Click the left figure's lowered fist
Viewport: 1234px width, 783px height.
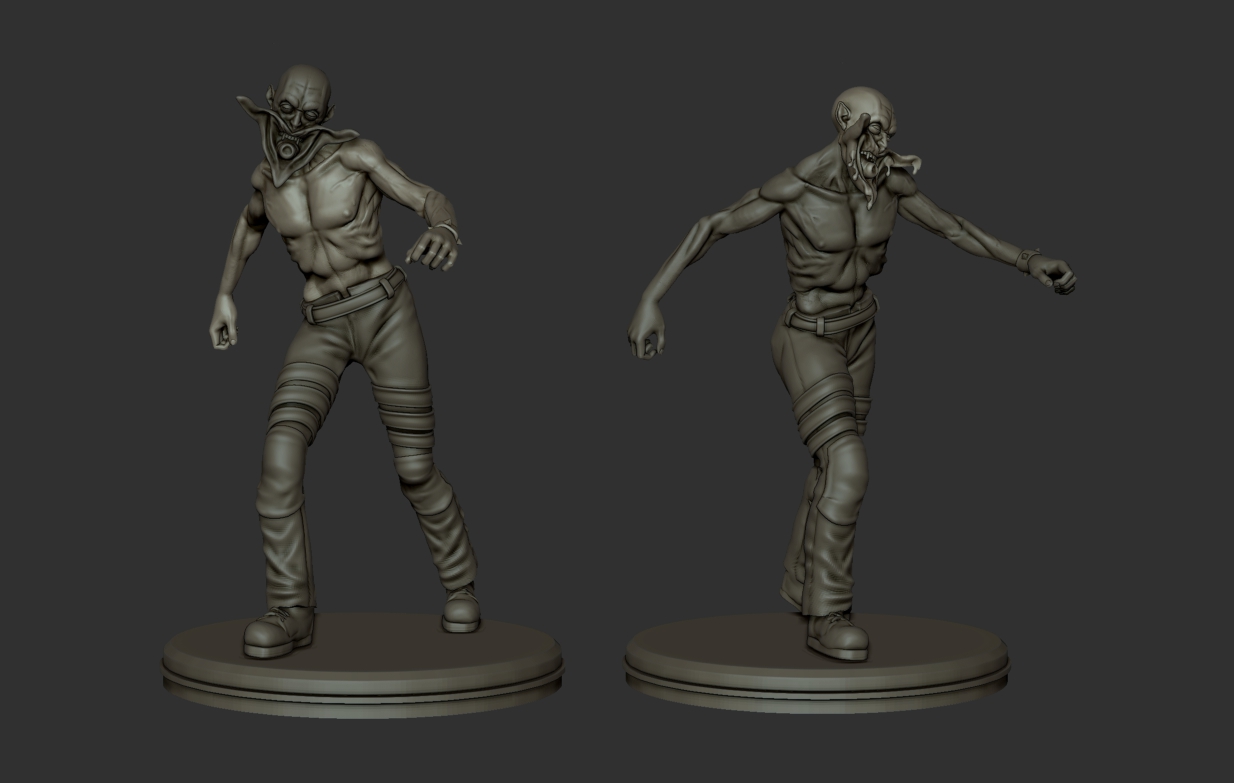223,329
